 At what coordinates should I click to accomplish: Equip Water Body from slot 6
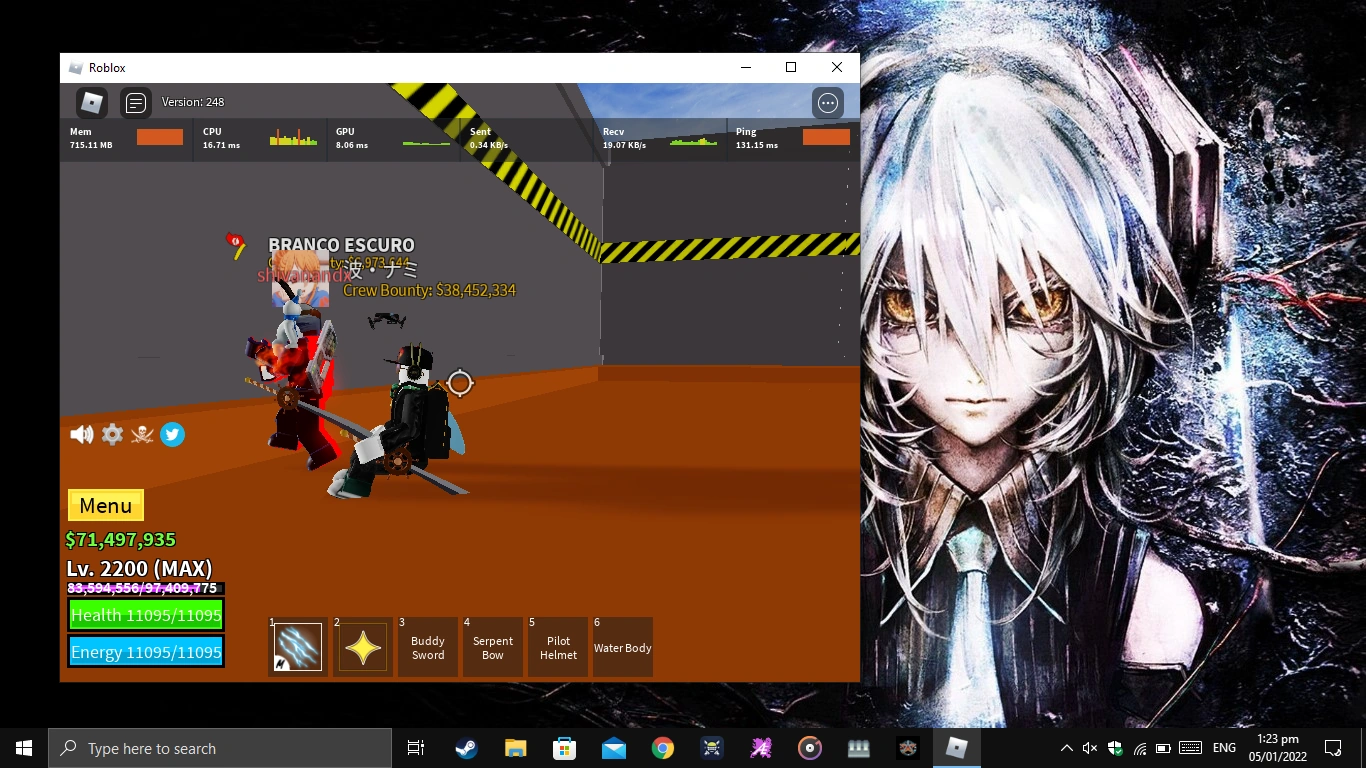point(622,647)
